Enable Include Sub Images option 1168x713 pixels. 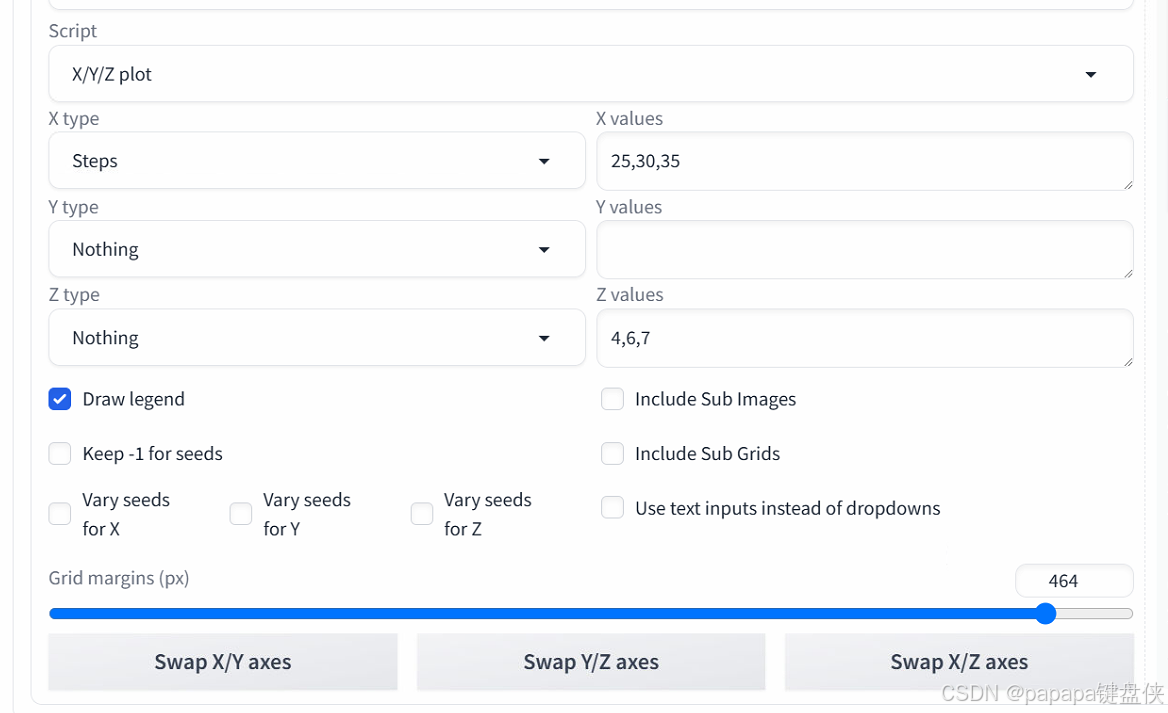coord(612,399)
